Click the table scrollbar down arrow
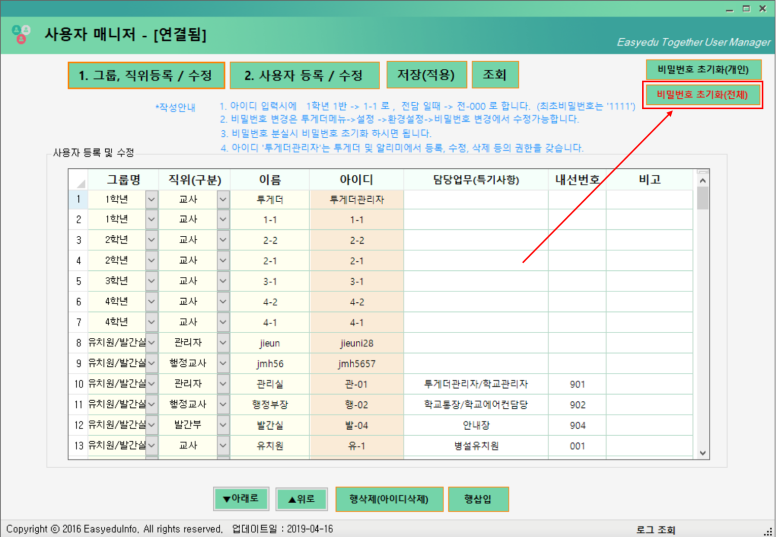The image size is (776, 537). [702, 453]
